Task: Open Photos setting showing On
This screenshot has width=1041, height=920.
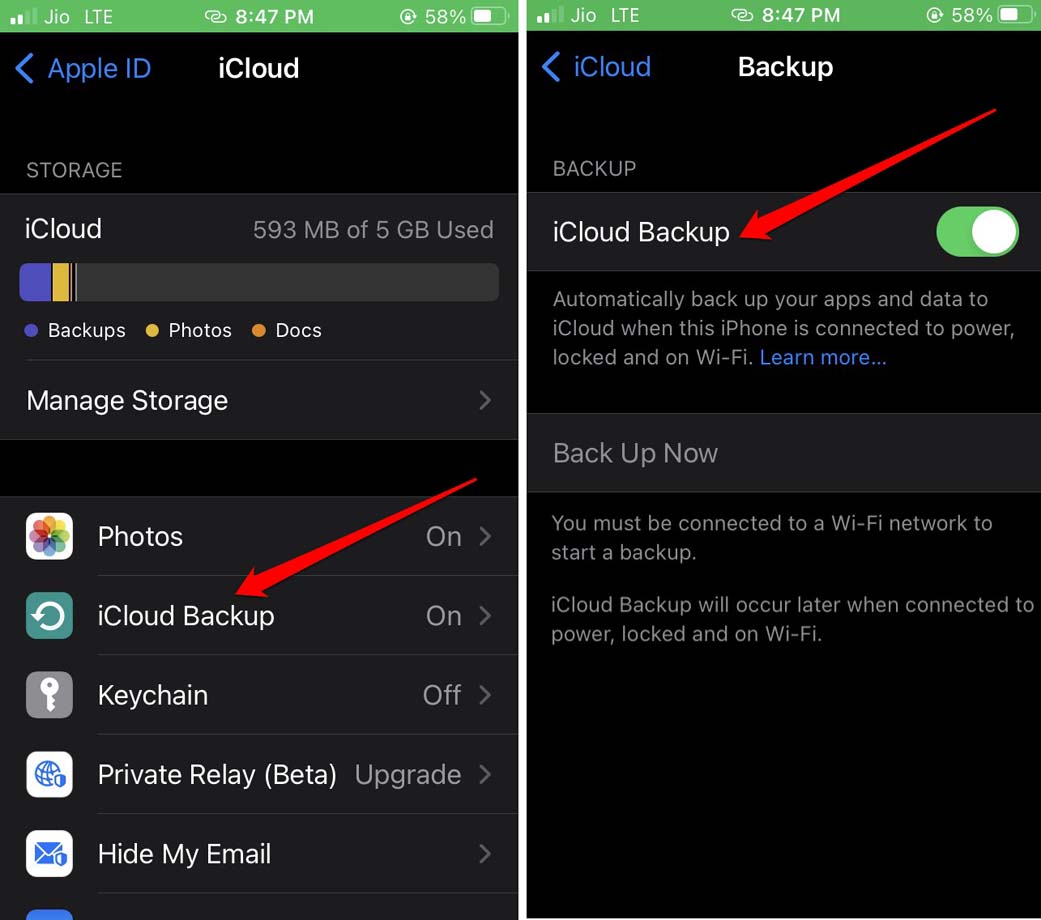Action: coord(259,536)
